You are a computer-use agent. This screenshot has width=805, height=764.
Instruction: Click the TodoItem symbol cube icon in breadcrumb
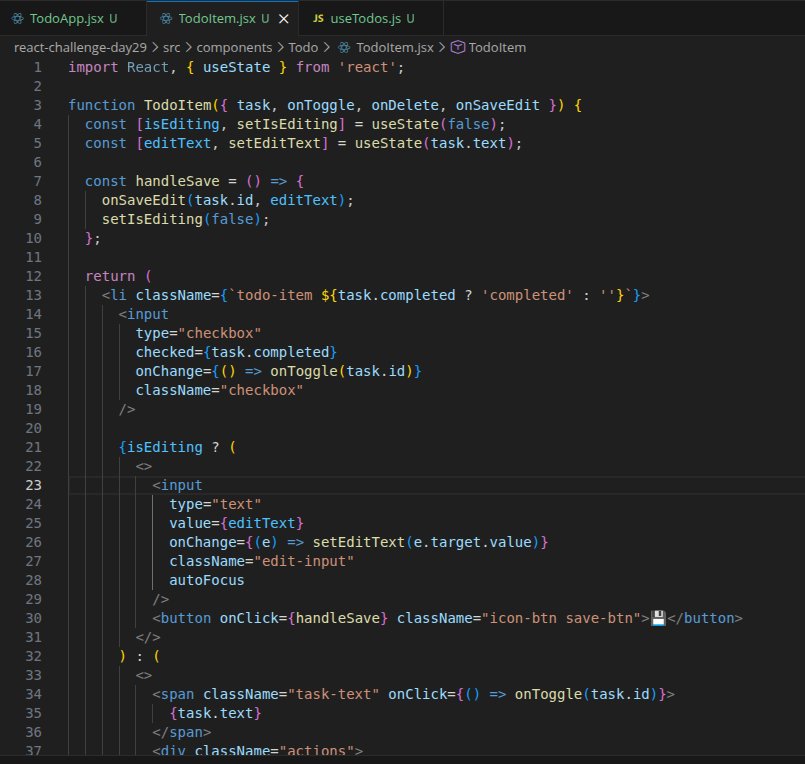(457, 47)
